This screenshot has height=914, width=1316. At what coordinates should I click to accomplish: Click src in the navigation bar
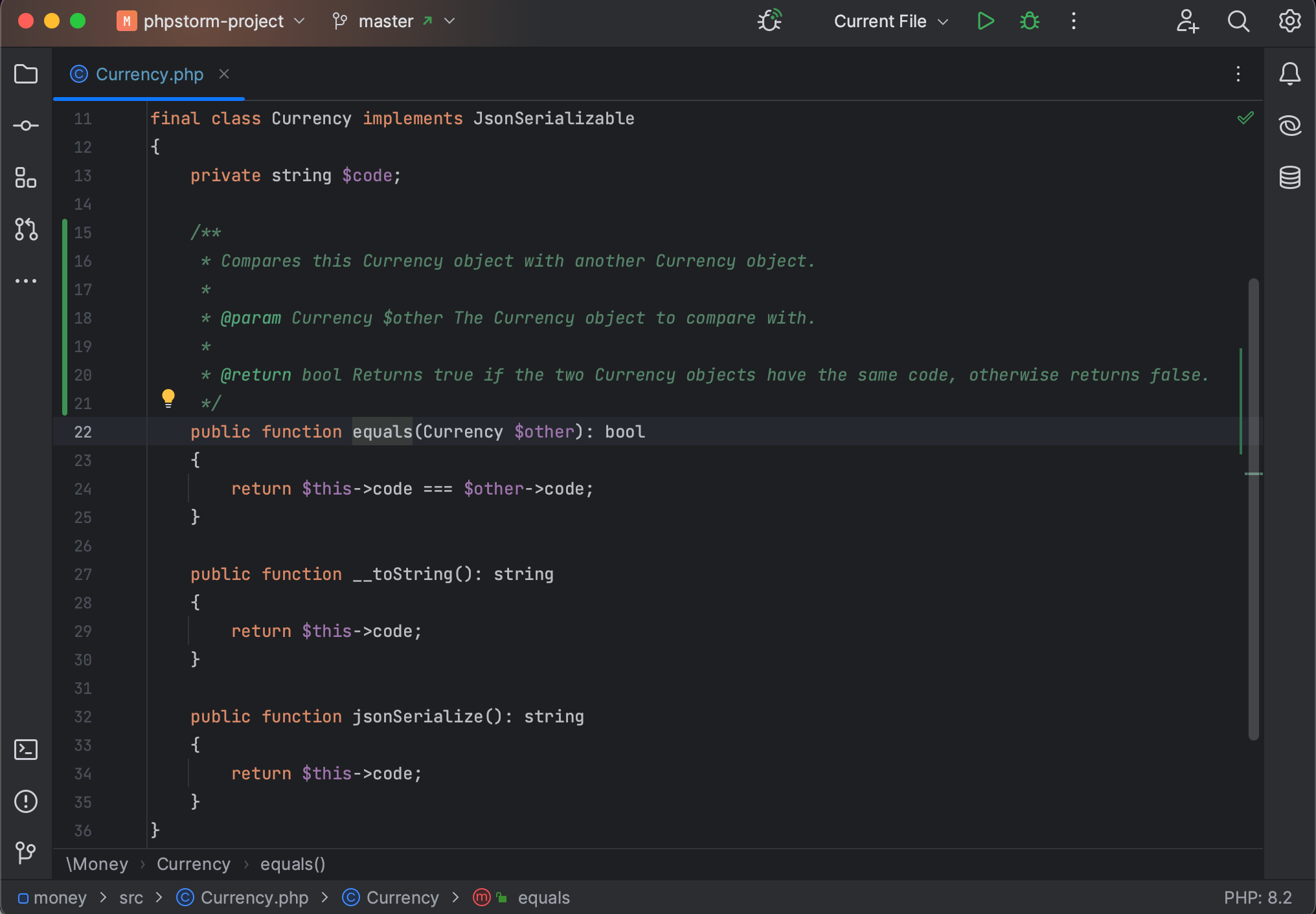click(x=131, y=898)
